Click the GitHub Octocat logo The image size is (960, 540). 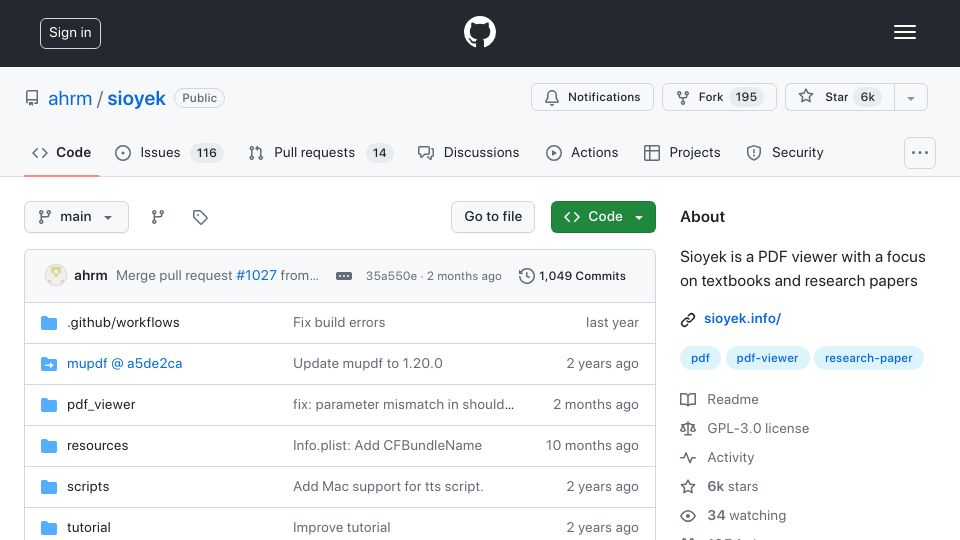[479, 32]
